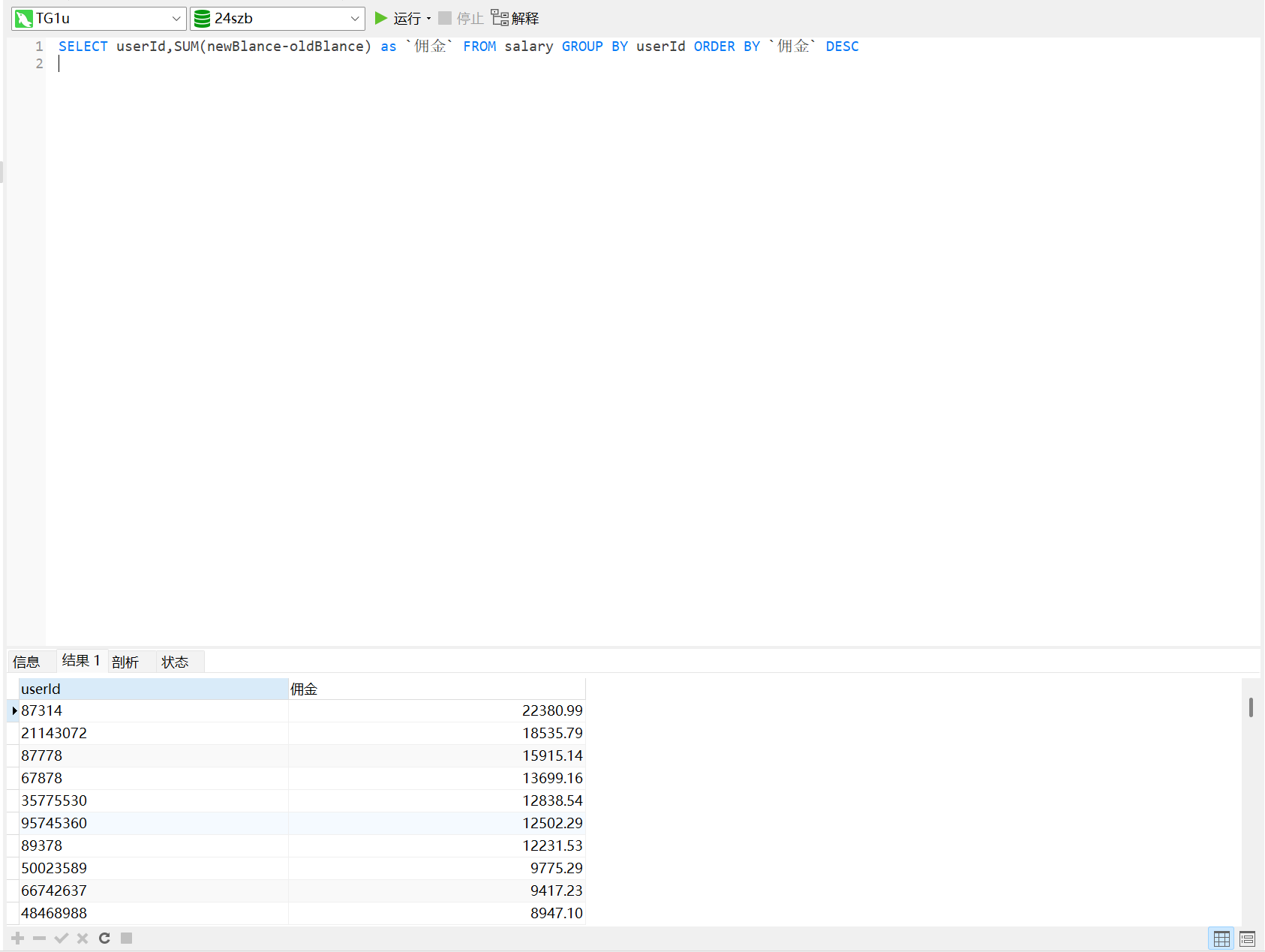
Task: Select cell userId 66742637
Action: pos(154,890)
